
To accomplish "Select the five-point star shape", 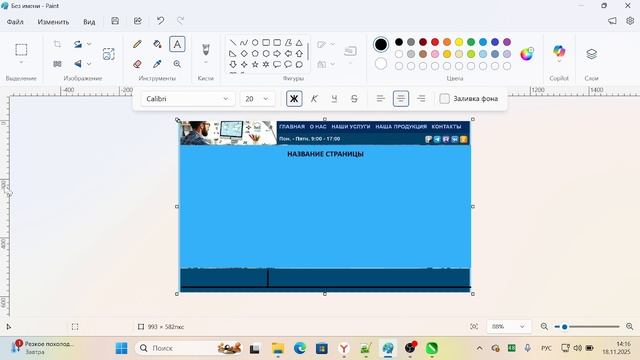I will pos(255,64).
